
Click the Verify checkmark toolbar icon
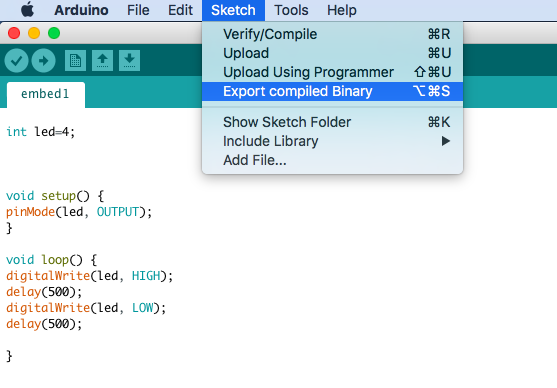[16, 61]
